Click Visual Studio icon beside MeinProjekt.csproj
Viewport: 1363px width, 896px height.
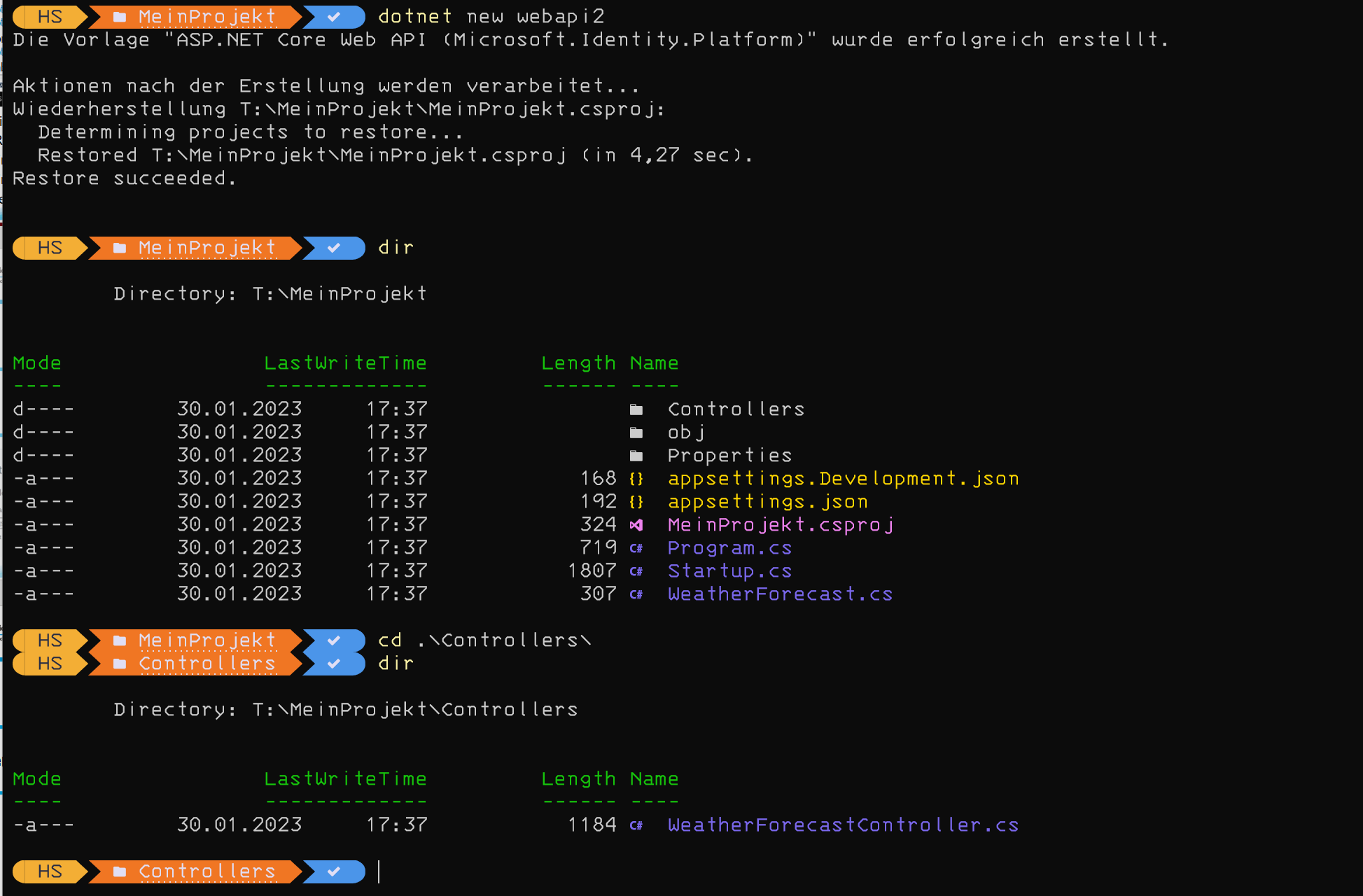coord(636,525)
